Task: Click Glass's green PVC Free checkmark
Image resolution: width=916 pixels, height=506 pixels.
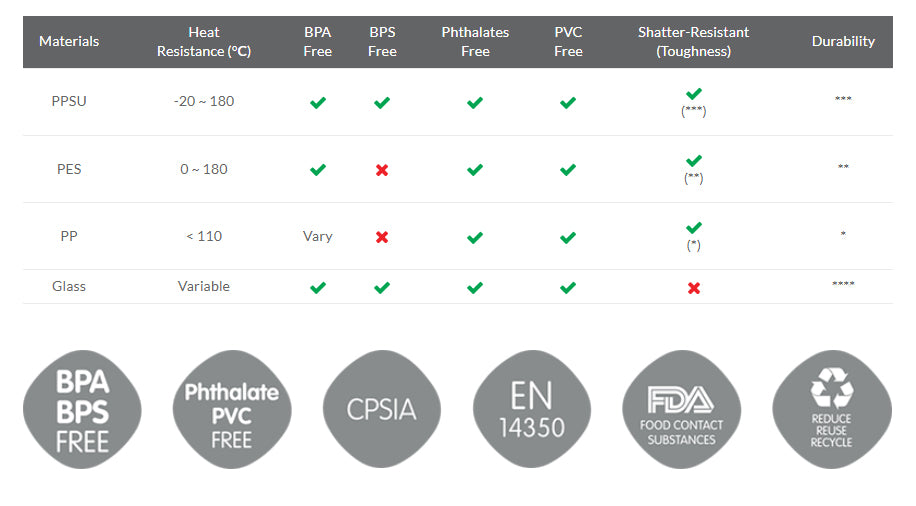Action: 568,287
